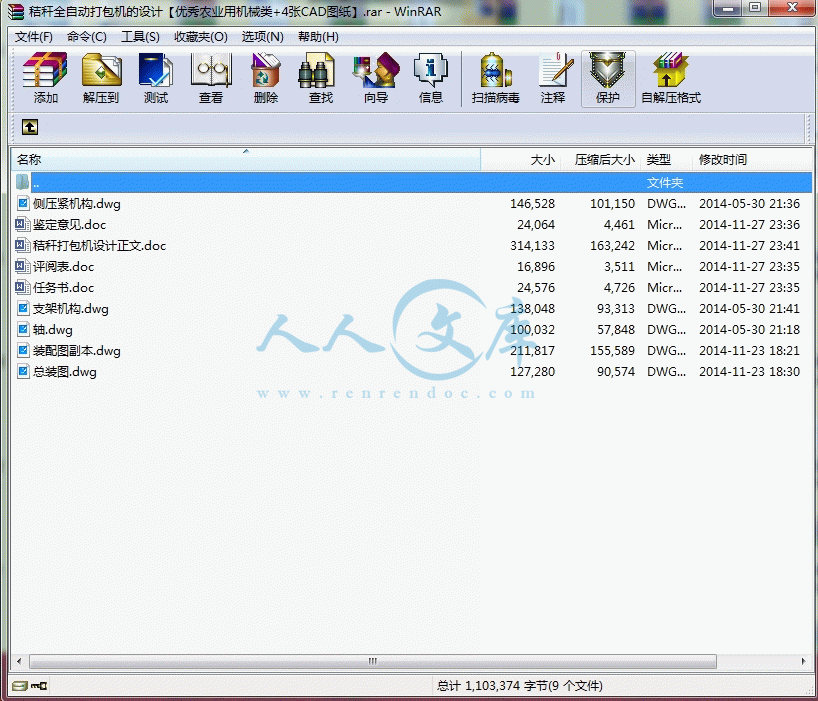Sort by the 压缩后大小 column header
This screenshot has width=818, height=701.
pos(600,160)
